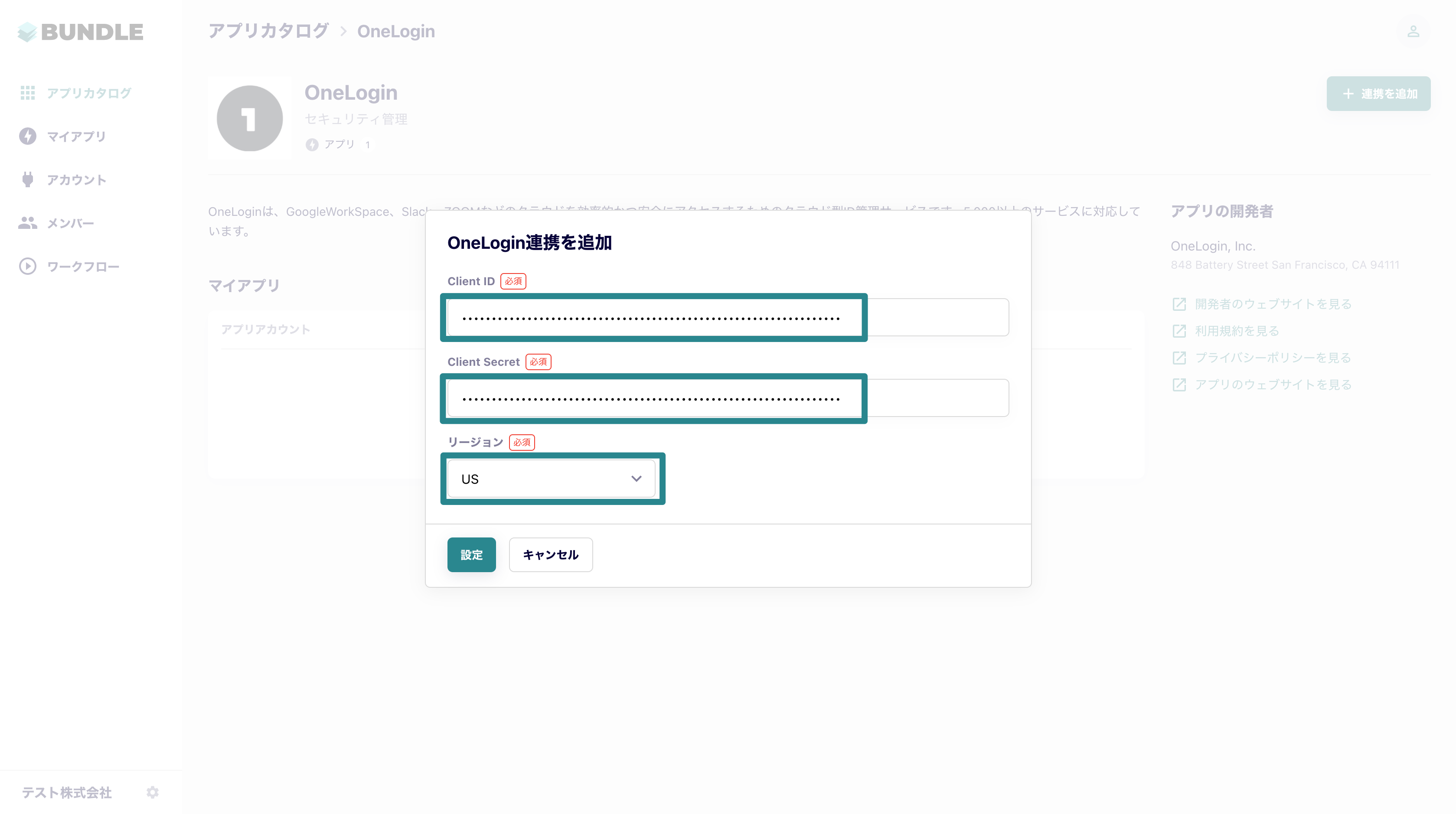Open プライバシーポリシーを見る link
Viewport: 1456px width, 814px height.
[1273, 358]
